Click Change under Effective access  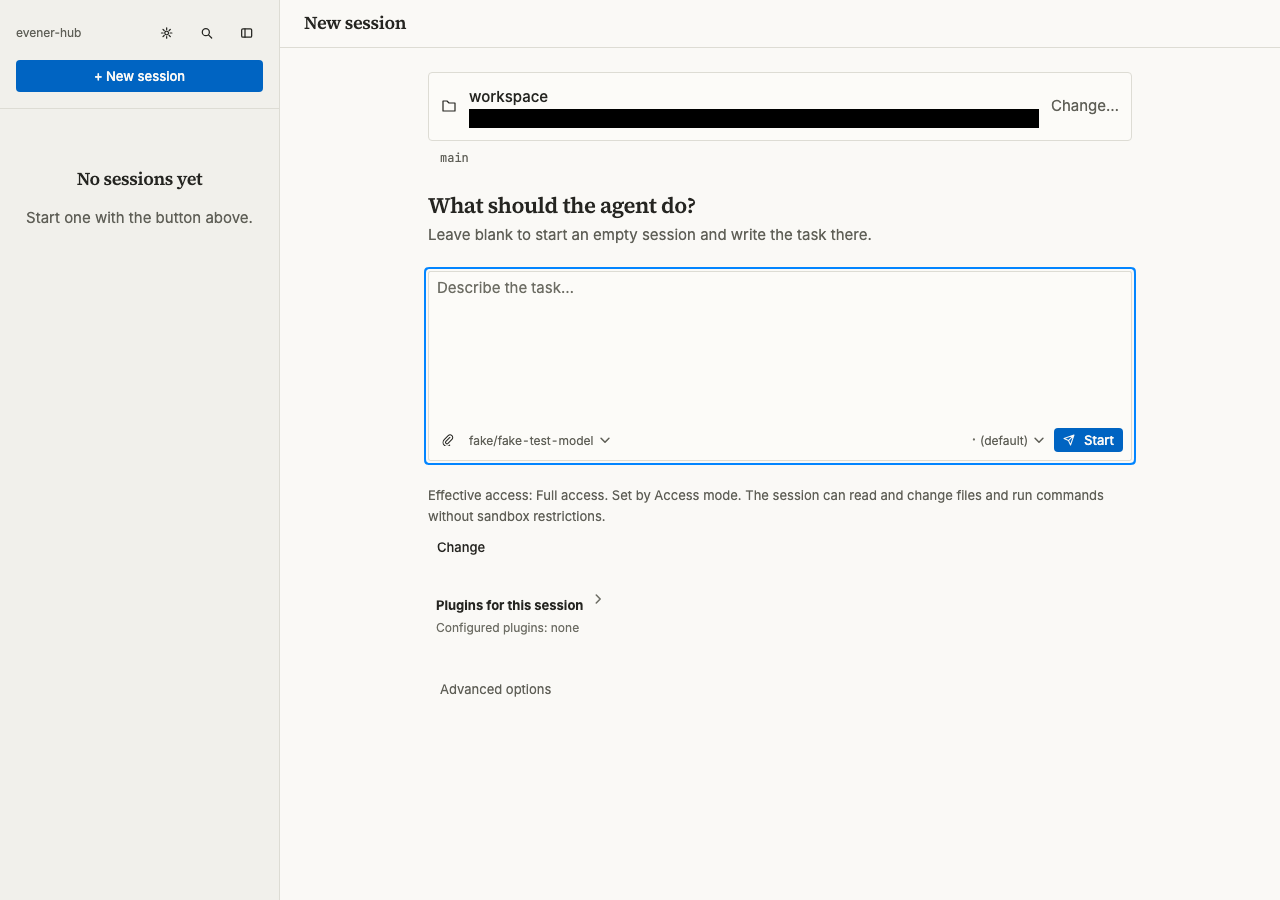click(x=461, y=547)
